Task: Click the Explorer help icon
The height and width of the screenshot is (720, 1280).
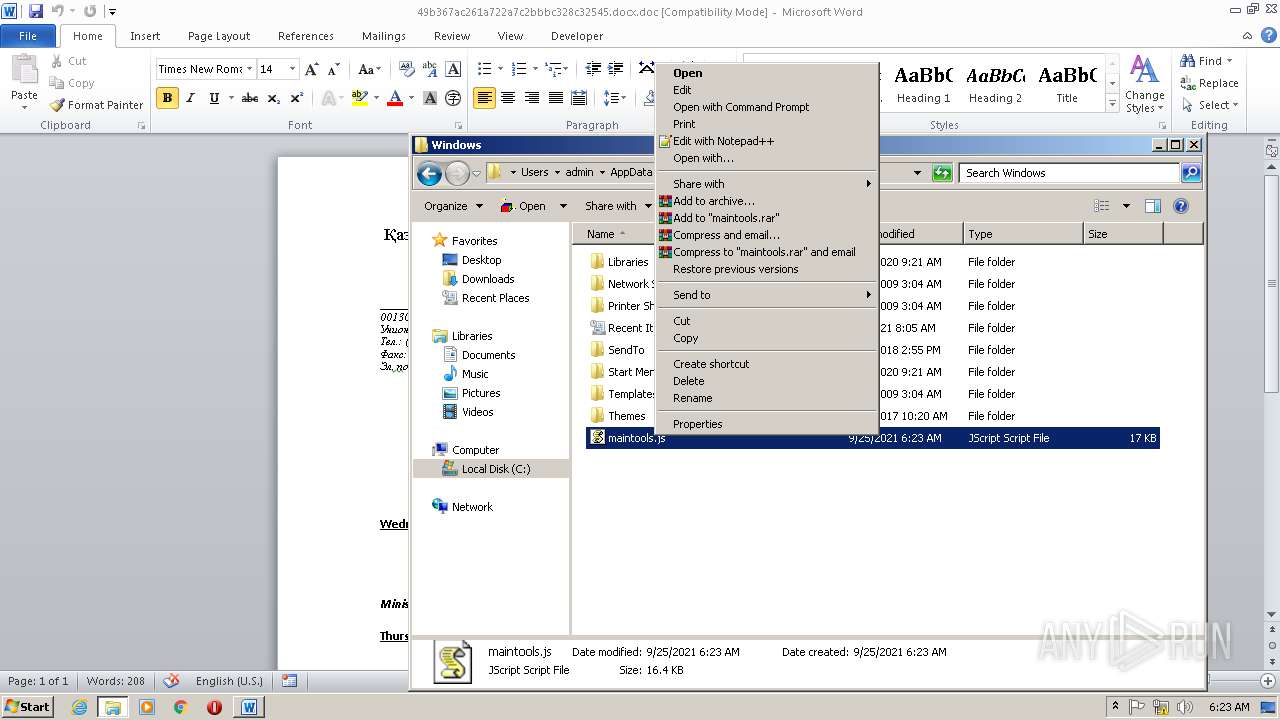Action: click(1181, 206)
